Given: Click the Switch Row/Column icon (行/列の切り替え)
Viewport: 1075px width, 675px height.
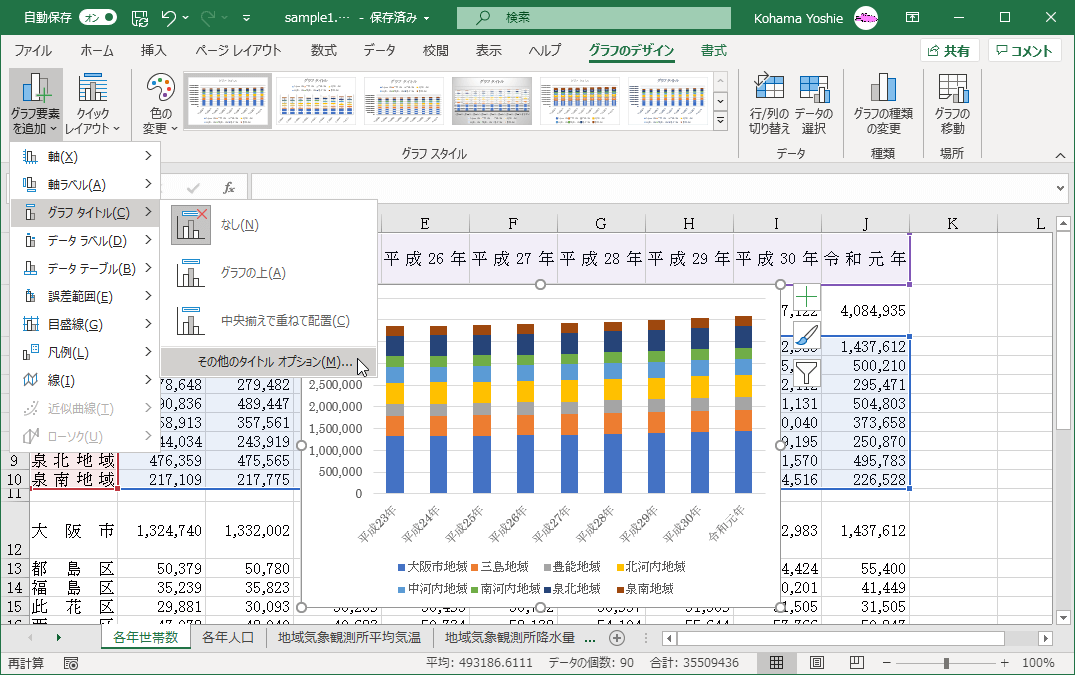Looking at the screenshot, I should (770, 103).
